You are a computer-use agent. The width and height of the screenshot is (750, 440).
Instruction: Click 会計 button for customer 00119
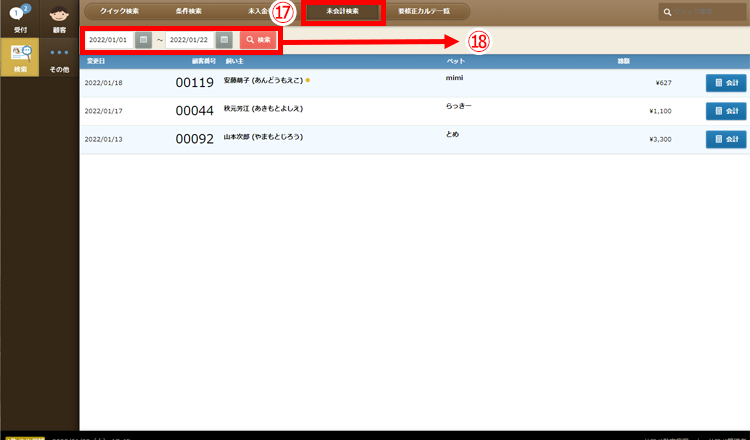point(726,83)
